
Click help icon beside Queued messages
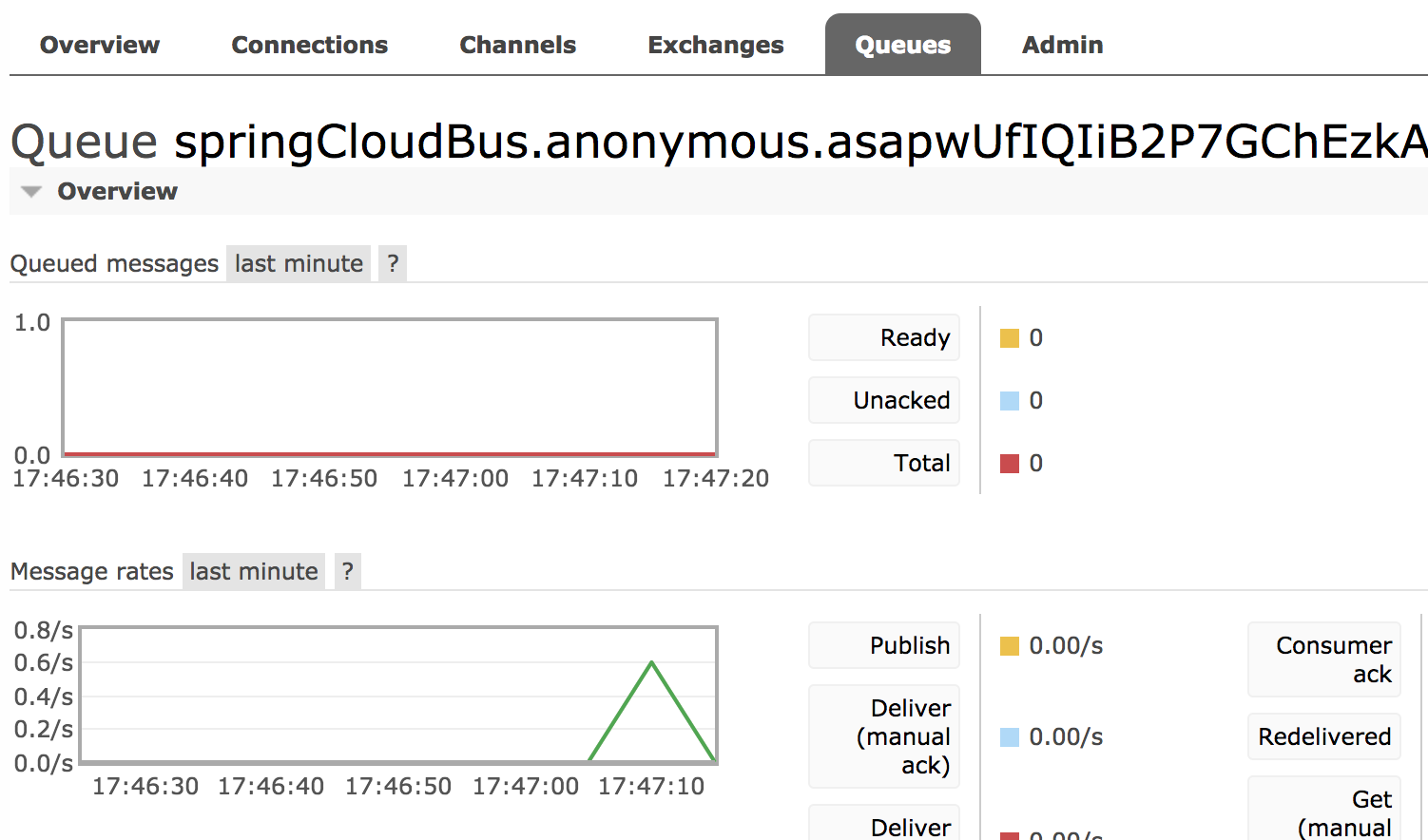pos(393,263)
